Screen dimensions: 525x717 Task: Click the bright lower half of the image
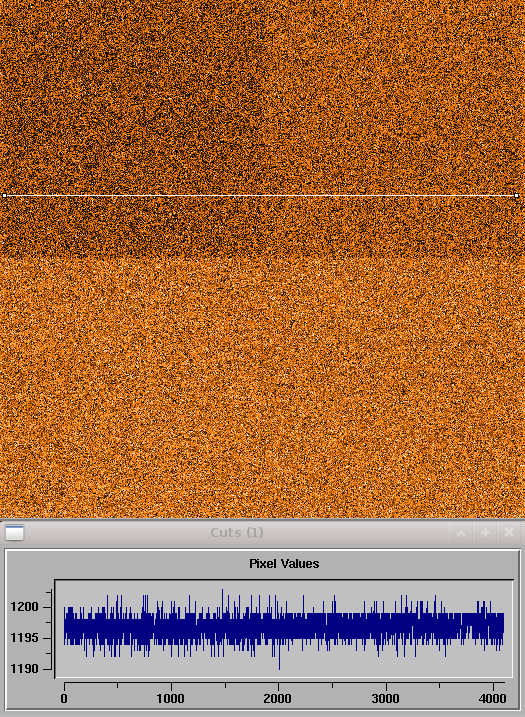pos(262,389)
